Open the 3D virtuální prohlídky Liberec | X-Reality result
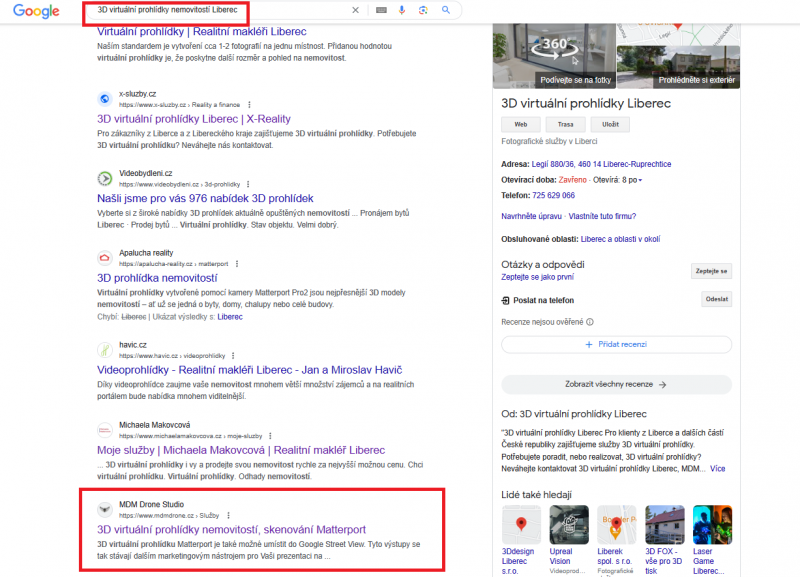Screen dimensions: 800x577 (x=194, y=119)
